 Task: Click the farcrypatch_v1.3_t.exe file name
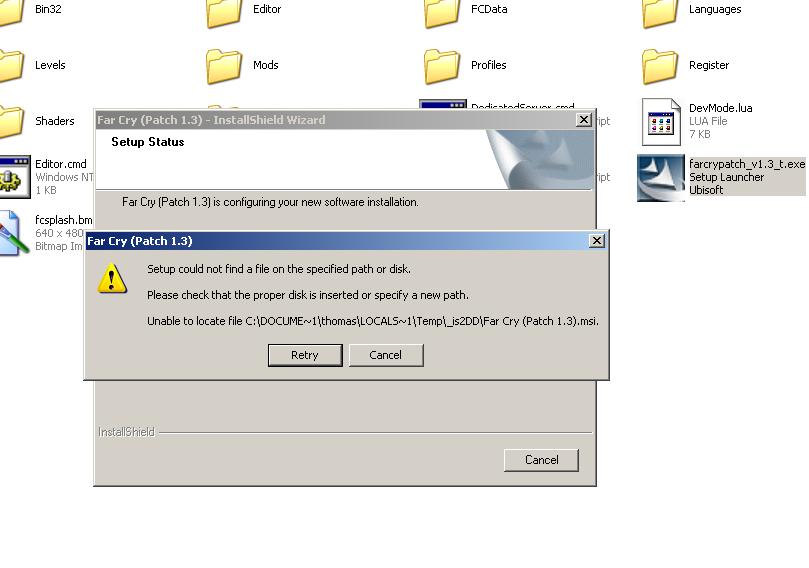pos(747,164)
